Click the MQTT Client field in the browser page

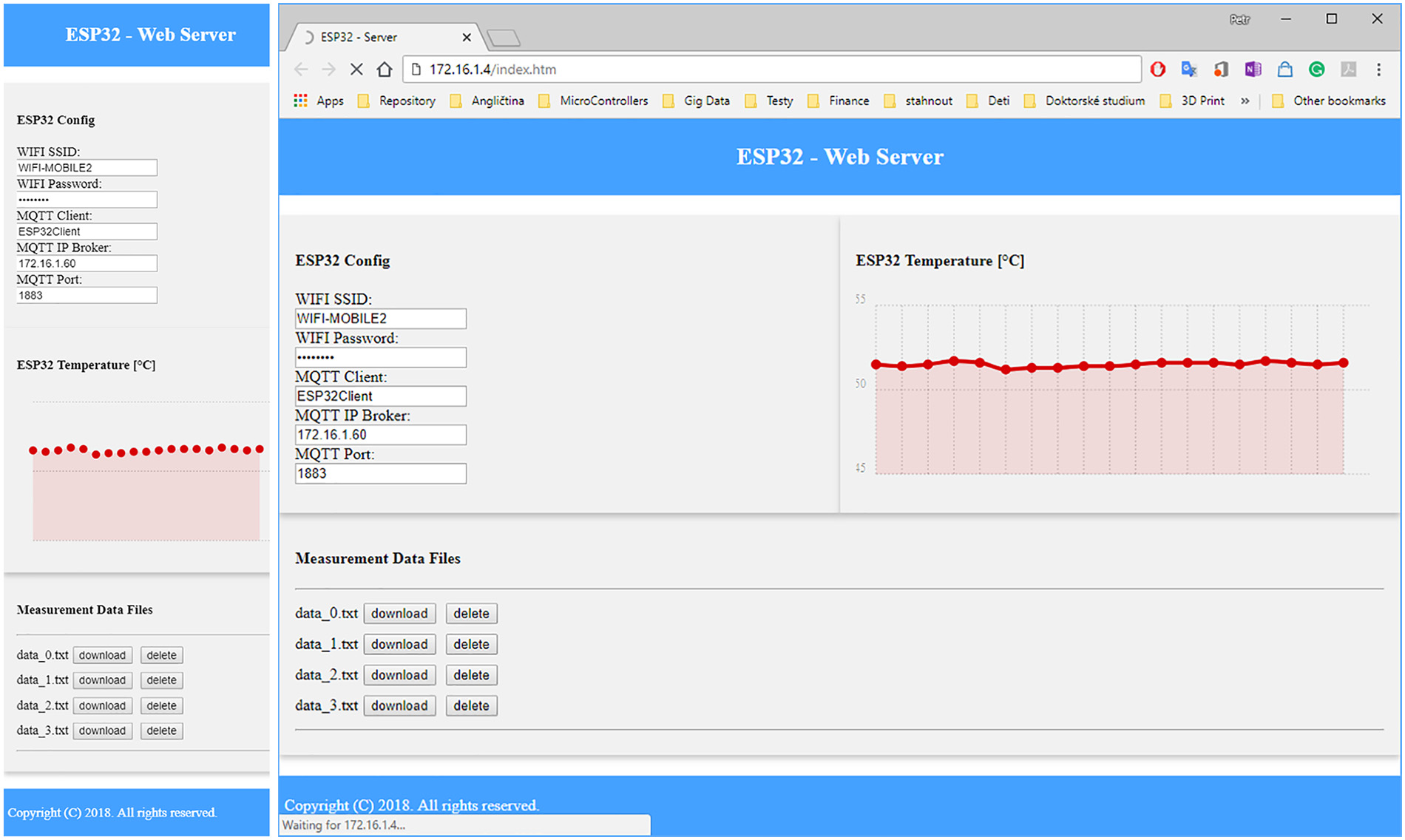(381, 396)
